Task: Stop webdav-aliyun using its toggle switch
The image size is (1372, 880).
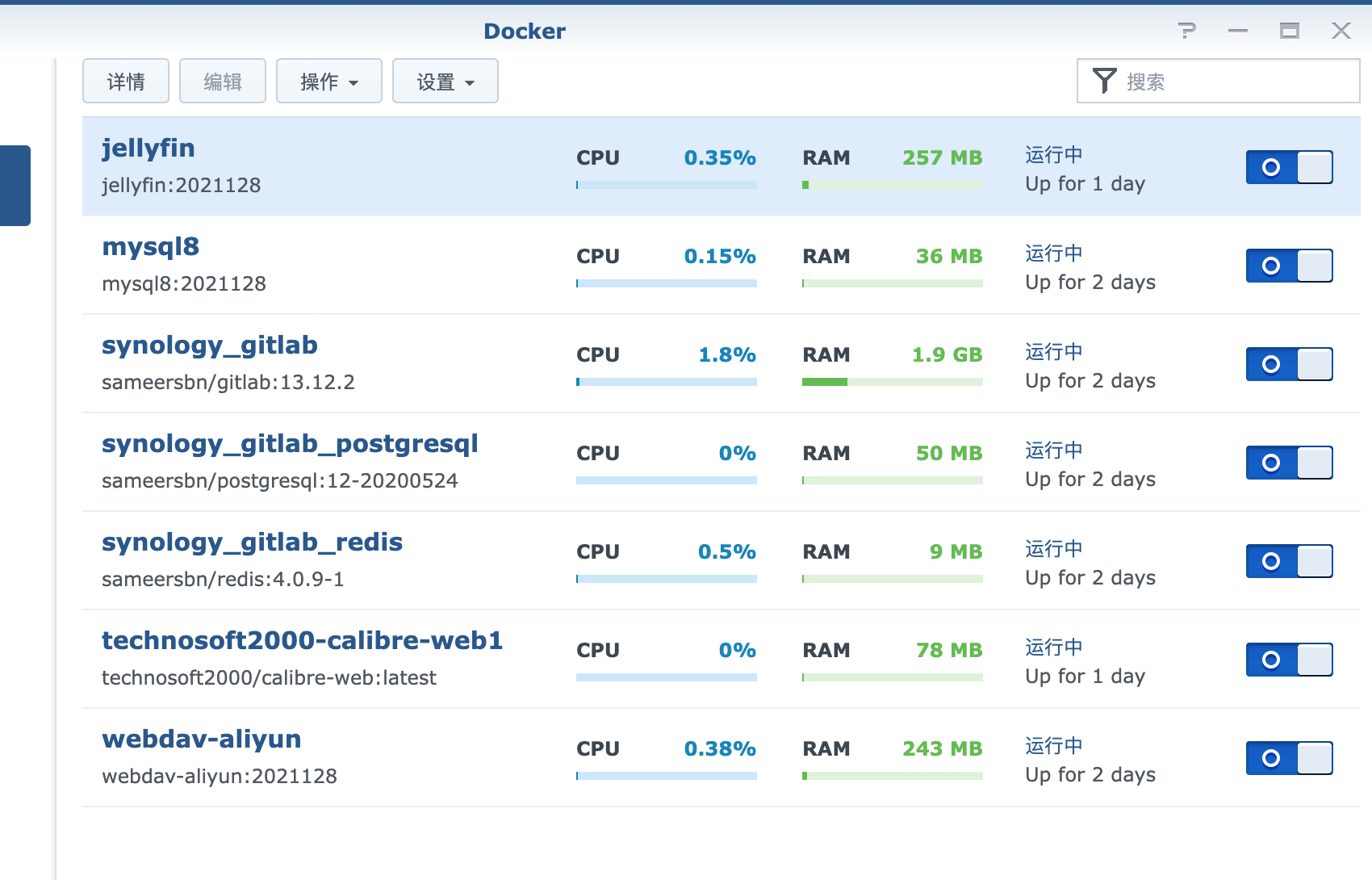Action: [1289, 758]
